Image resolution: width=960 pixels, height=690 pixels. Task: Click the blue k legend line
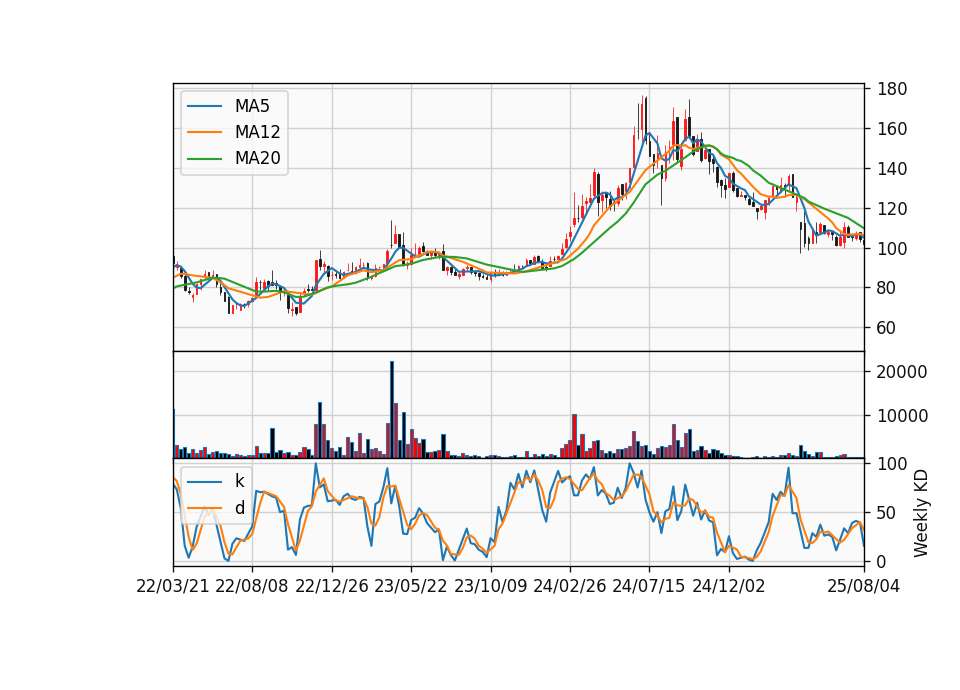[204, 482]
